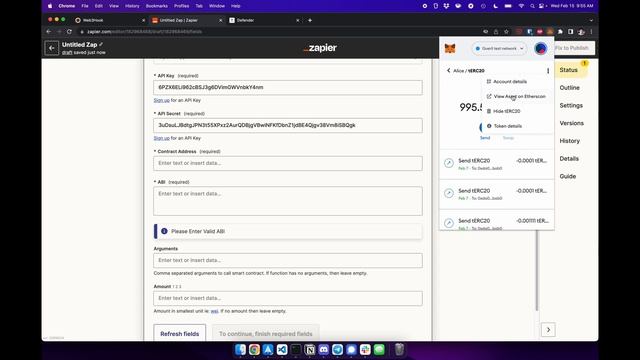Open Discord from the dock
The height and width of the screenshot is (360, 640).
[x=324, y=349]
